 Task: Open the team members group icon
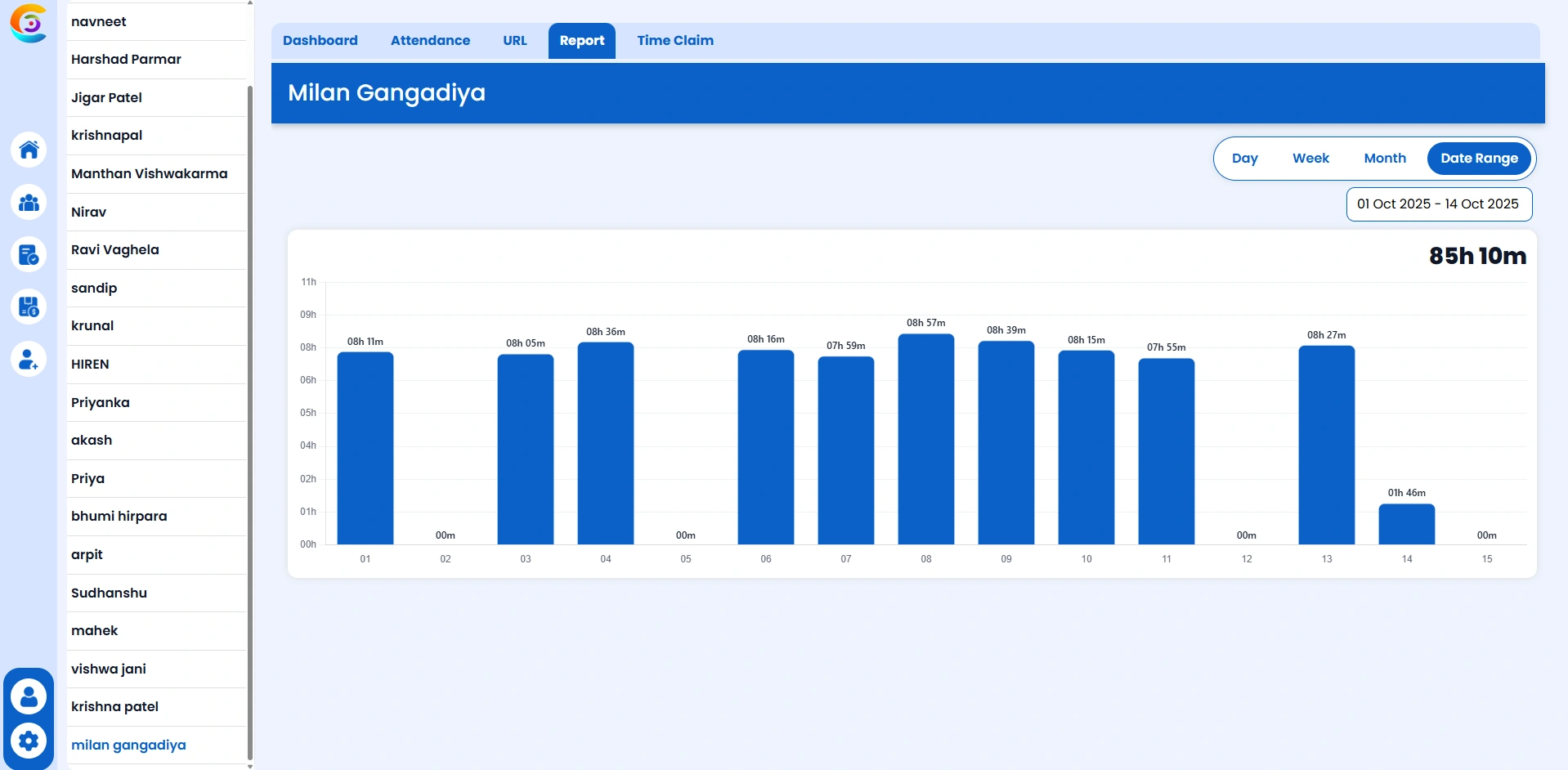[29, 203]
